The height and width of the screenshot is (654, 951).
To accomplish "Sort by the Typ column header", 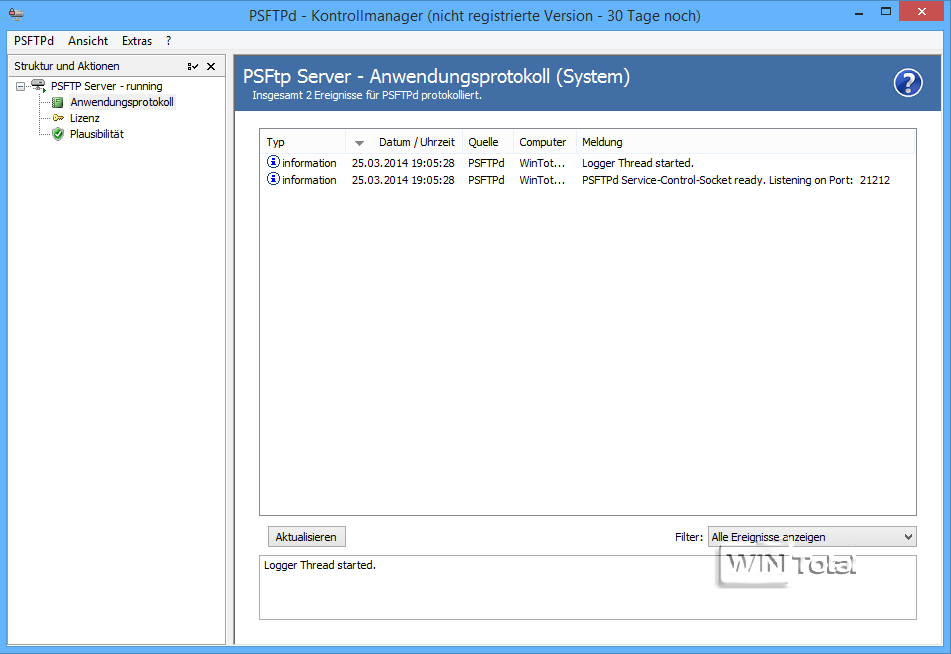I will [303, 142].
